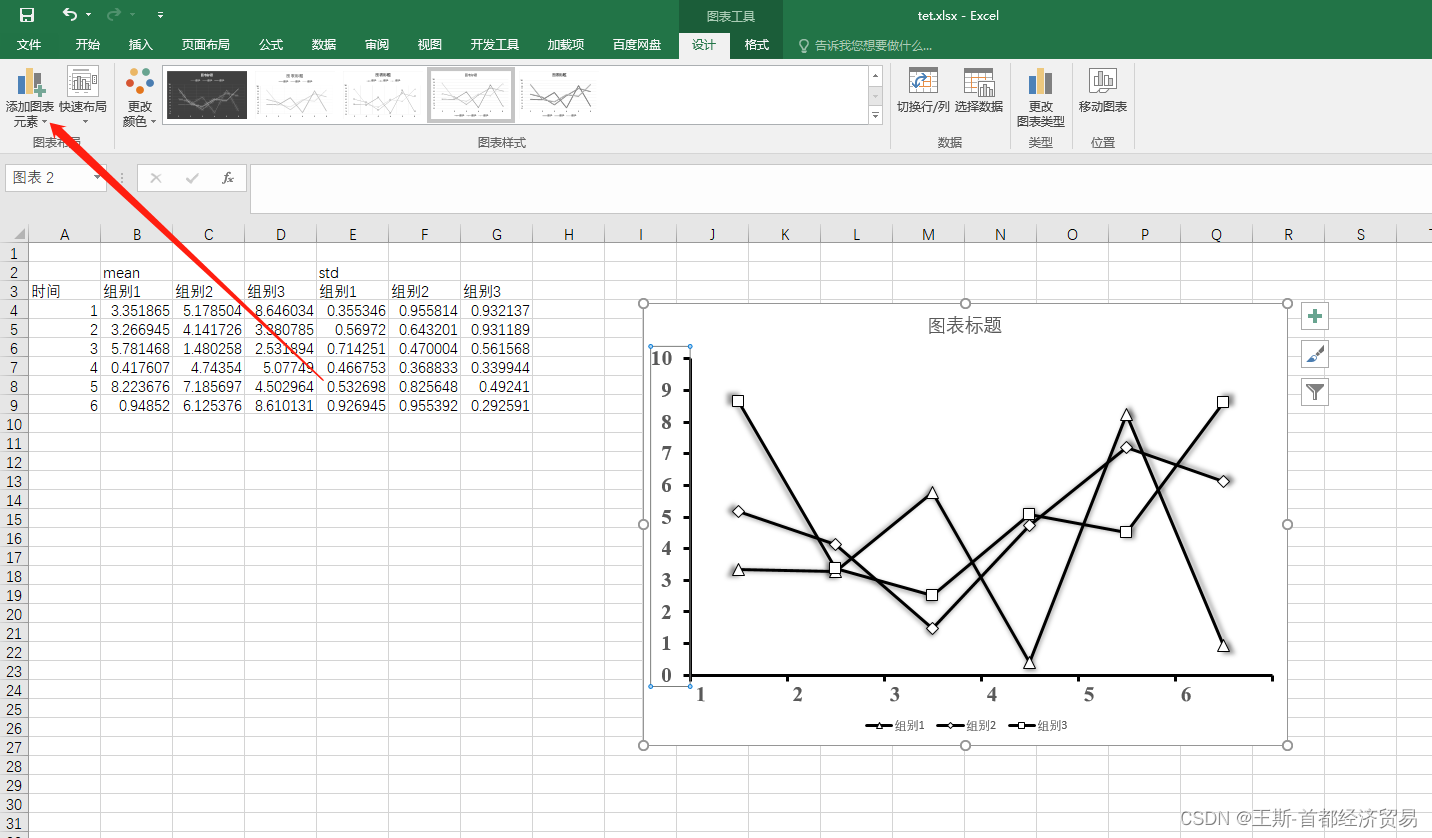Click the chart styles gallery up arrow

coord(875,76)
